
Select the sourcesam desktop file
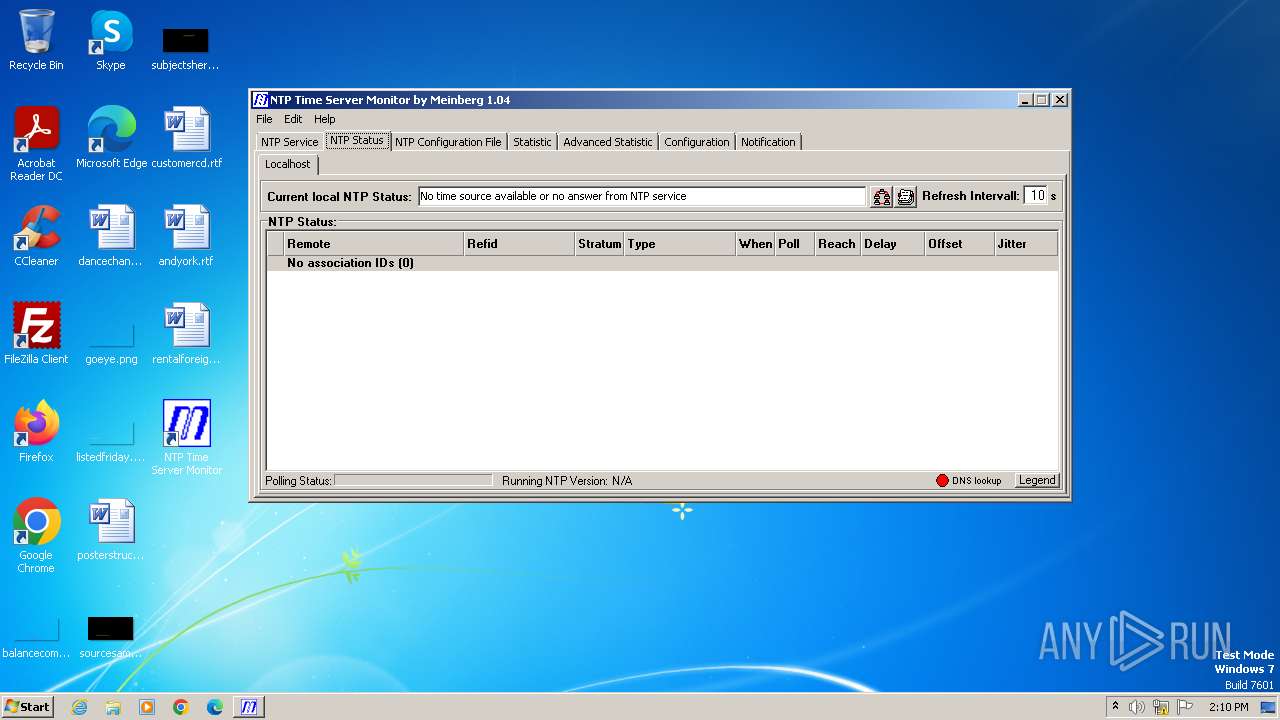pos(111,634)
